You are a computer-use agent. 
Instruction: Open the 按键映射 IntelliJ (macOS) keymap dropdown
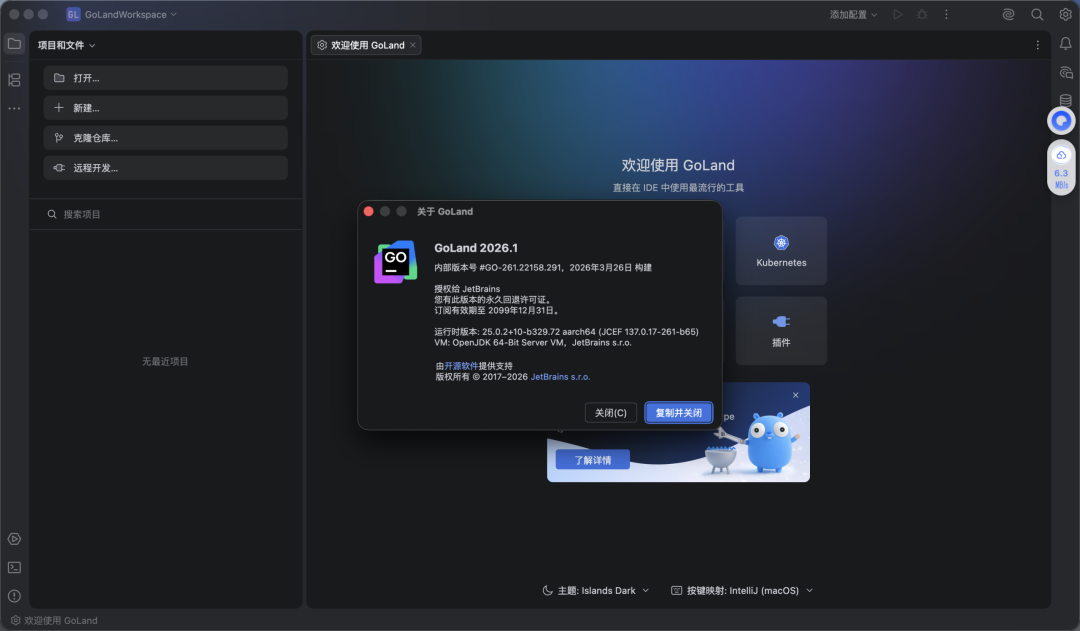pos(742,590)
